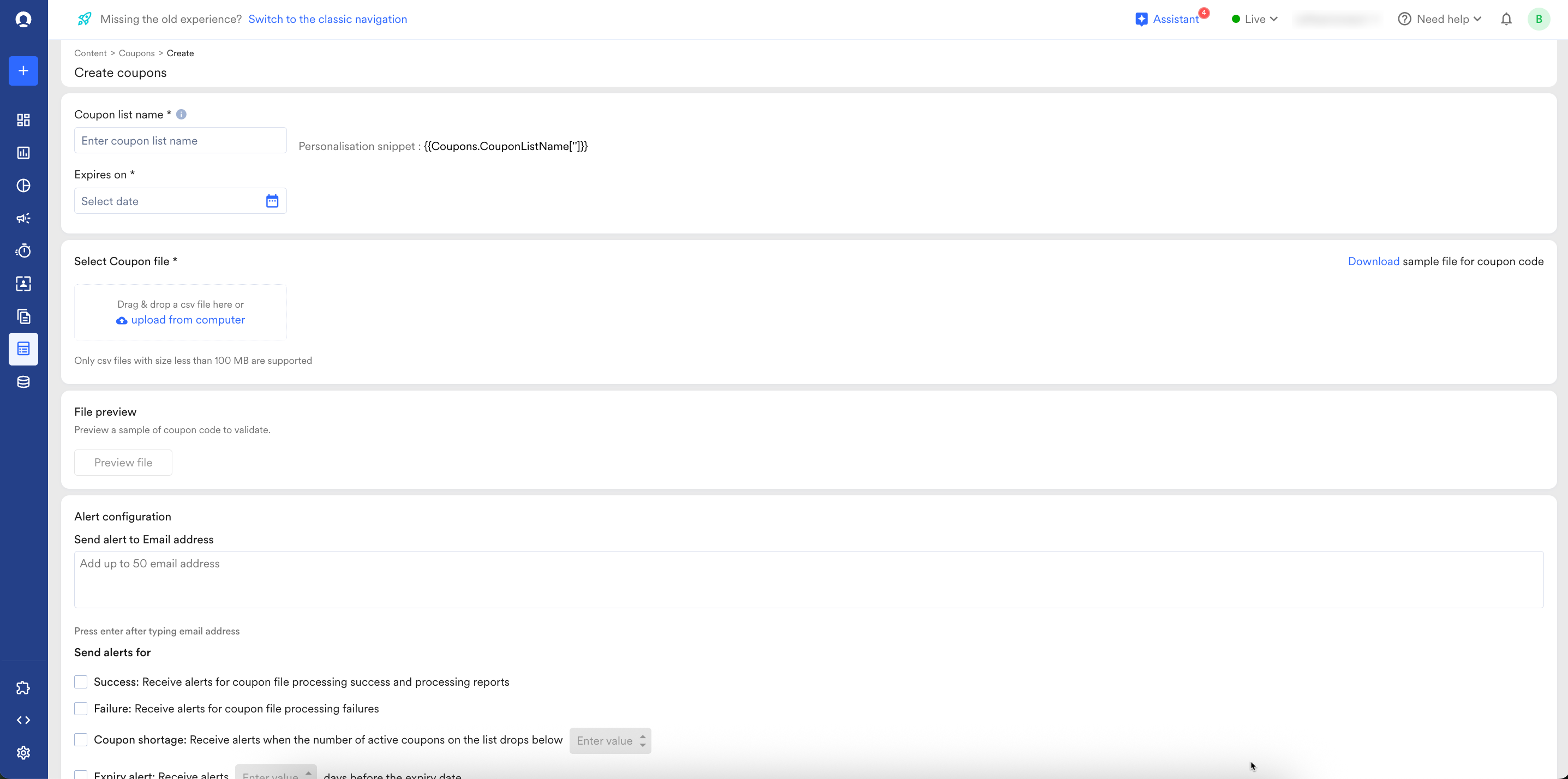Screen dimensions: 1568x779
Task: Expand the Live environment dropdown
Action: (1254, 19)
